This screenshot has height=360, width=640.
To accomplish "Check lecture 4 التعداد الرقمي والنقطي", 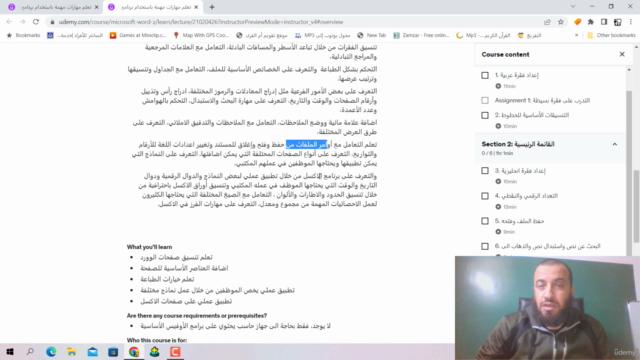I will click(485, 196).
